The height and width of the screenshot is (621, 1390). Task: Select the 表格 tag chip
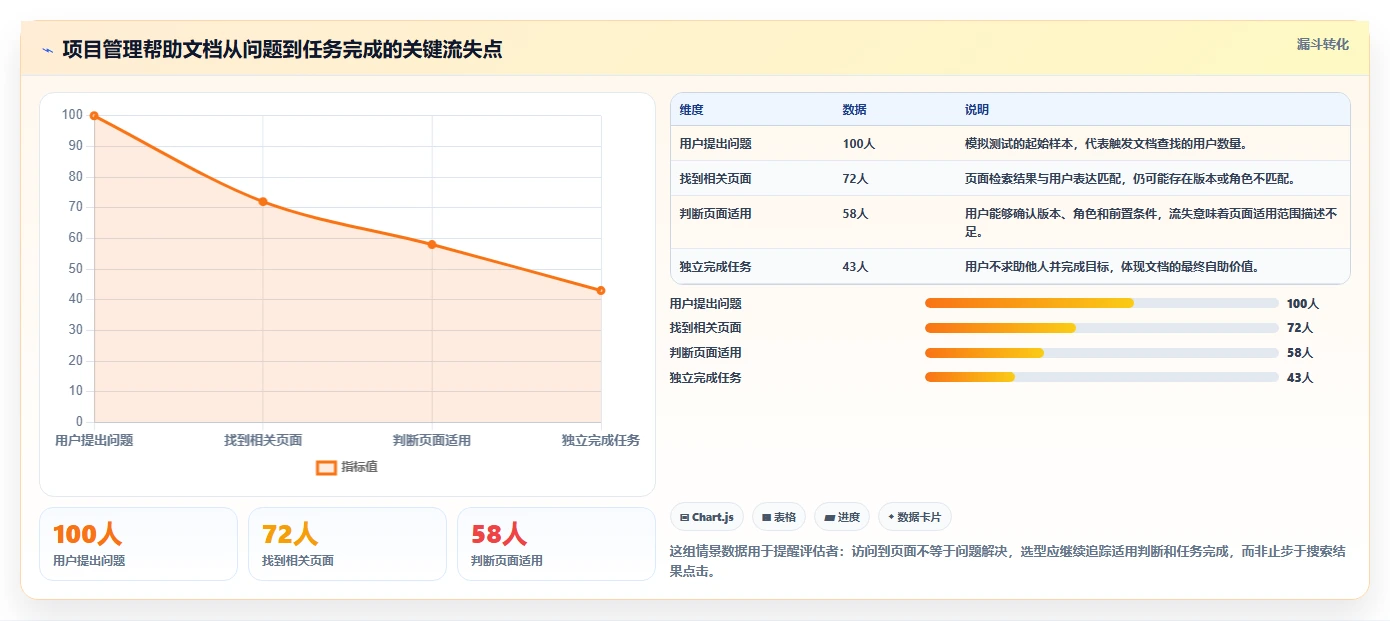779,517
